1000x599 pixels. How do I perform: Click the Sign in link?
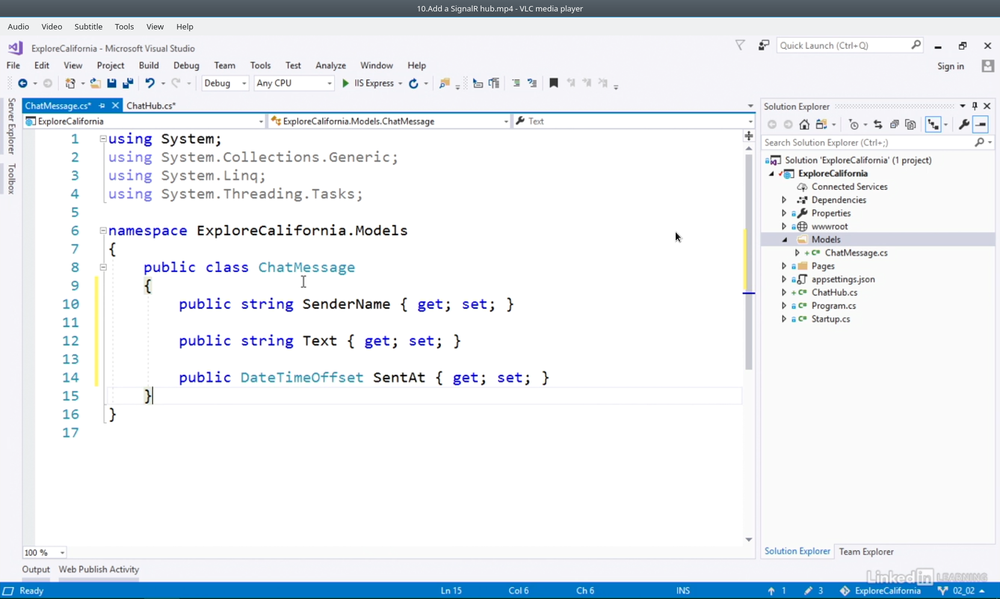(x=950, y=66)
